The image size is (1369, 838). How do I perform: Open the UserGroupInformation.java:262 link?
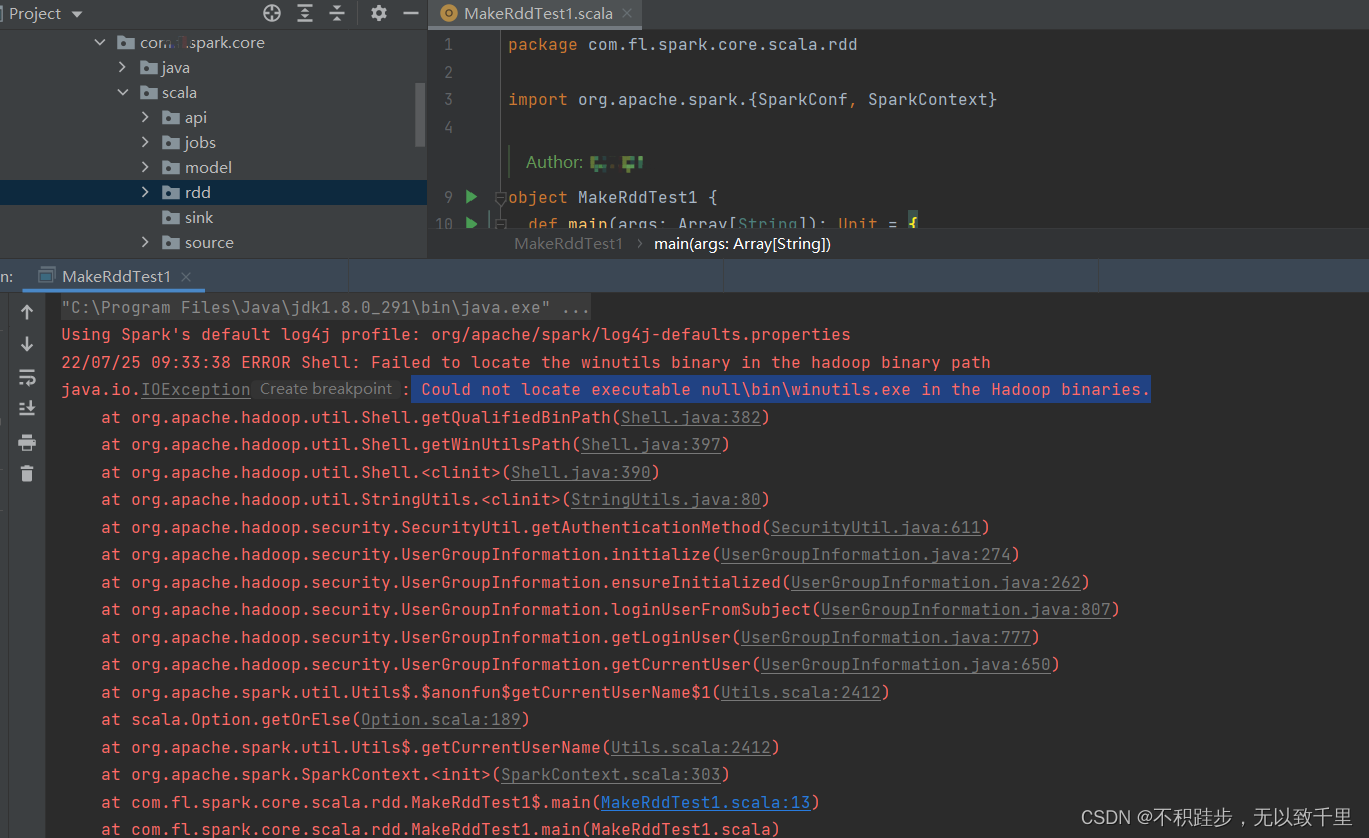click(936, 582)
